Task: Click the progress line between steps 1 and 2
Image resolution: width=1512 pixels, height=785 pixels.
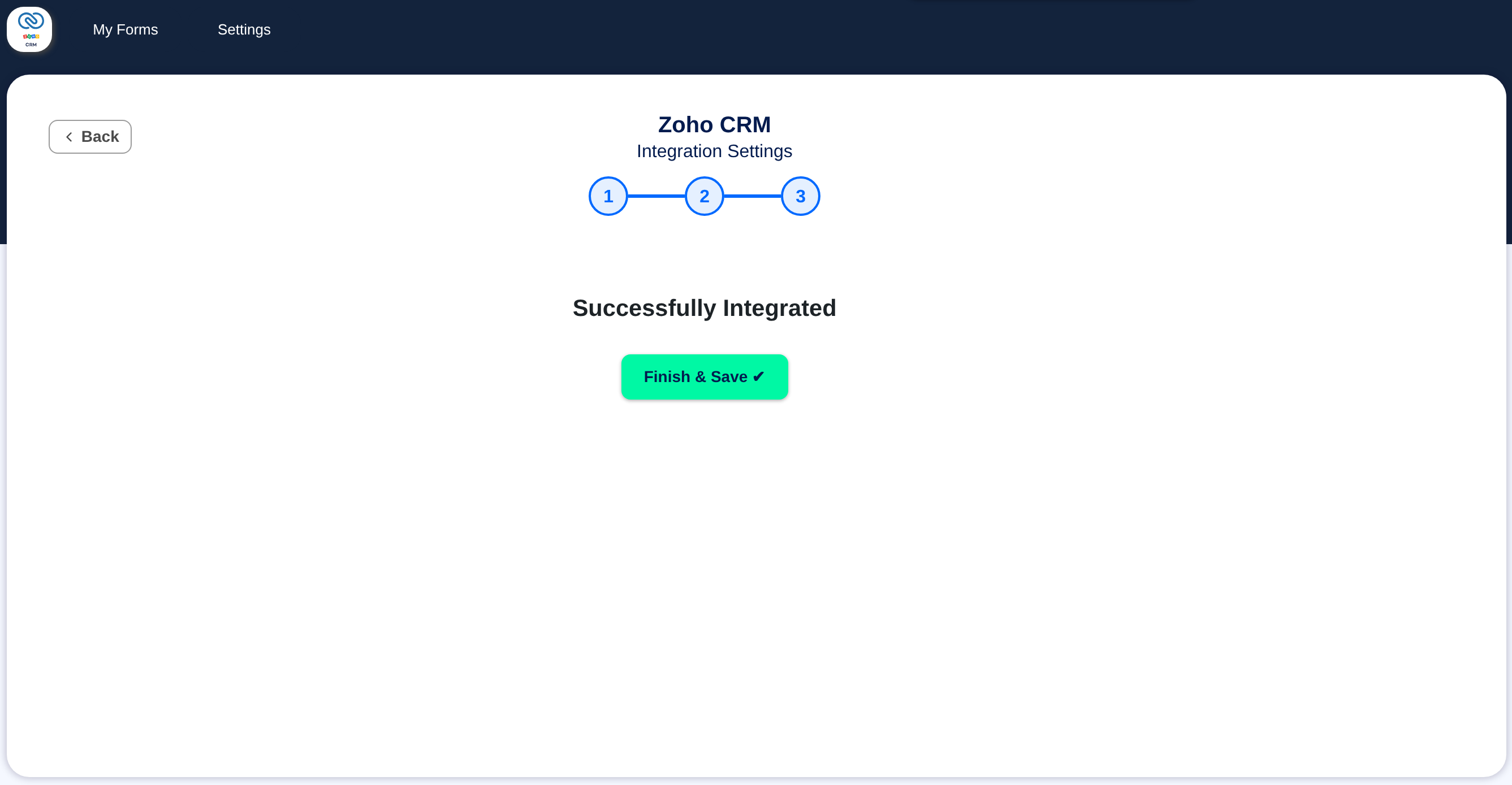Action: coord(656,196)
